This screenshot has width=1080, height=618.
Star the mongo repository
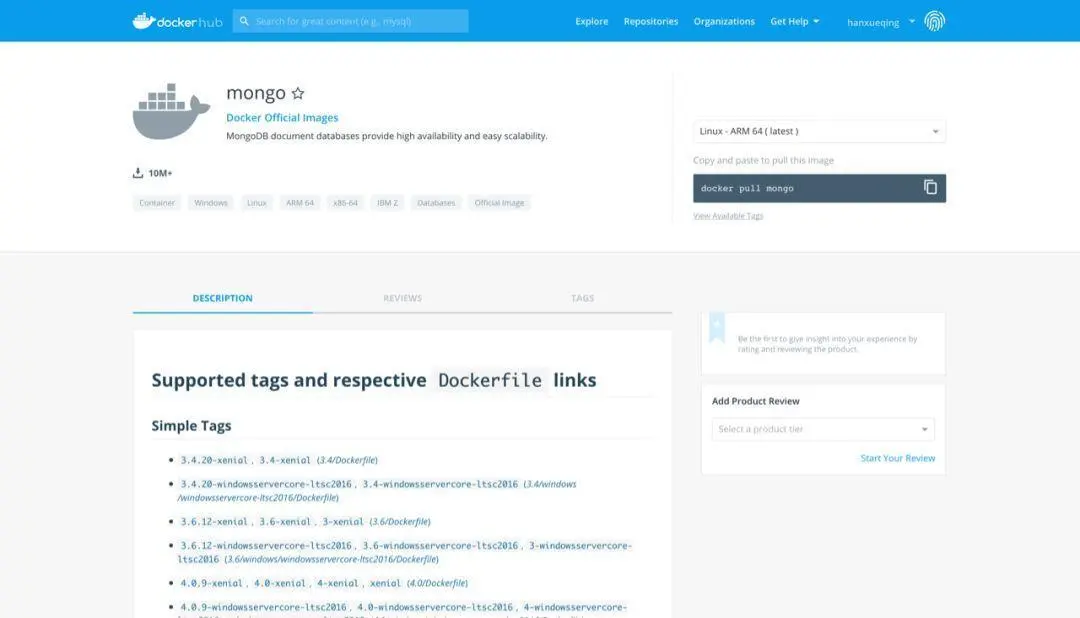click(298, 93)
